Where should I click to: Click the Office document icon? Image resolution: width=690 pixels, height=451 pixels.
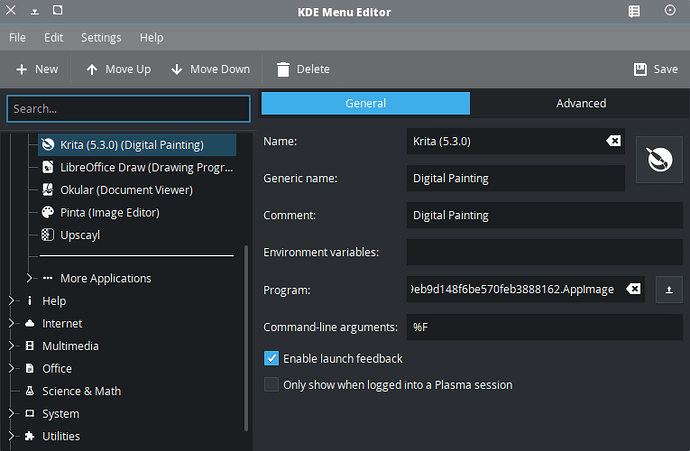pyautogui.click(x=29, y=368)
